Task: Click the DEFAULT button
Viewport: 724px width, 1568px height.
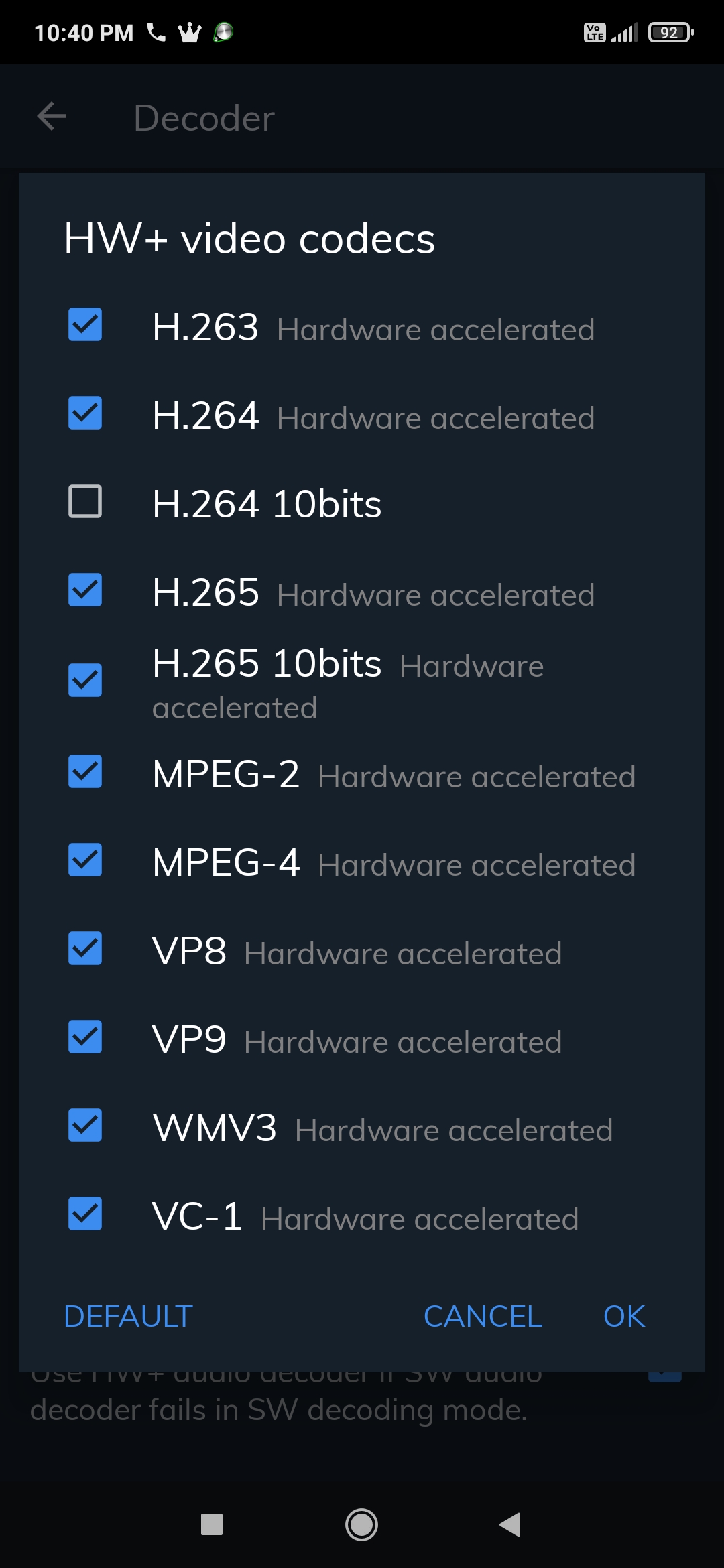Action: [x=128, y=1317]
